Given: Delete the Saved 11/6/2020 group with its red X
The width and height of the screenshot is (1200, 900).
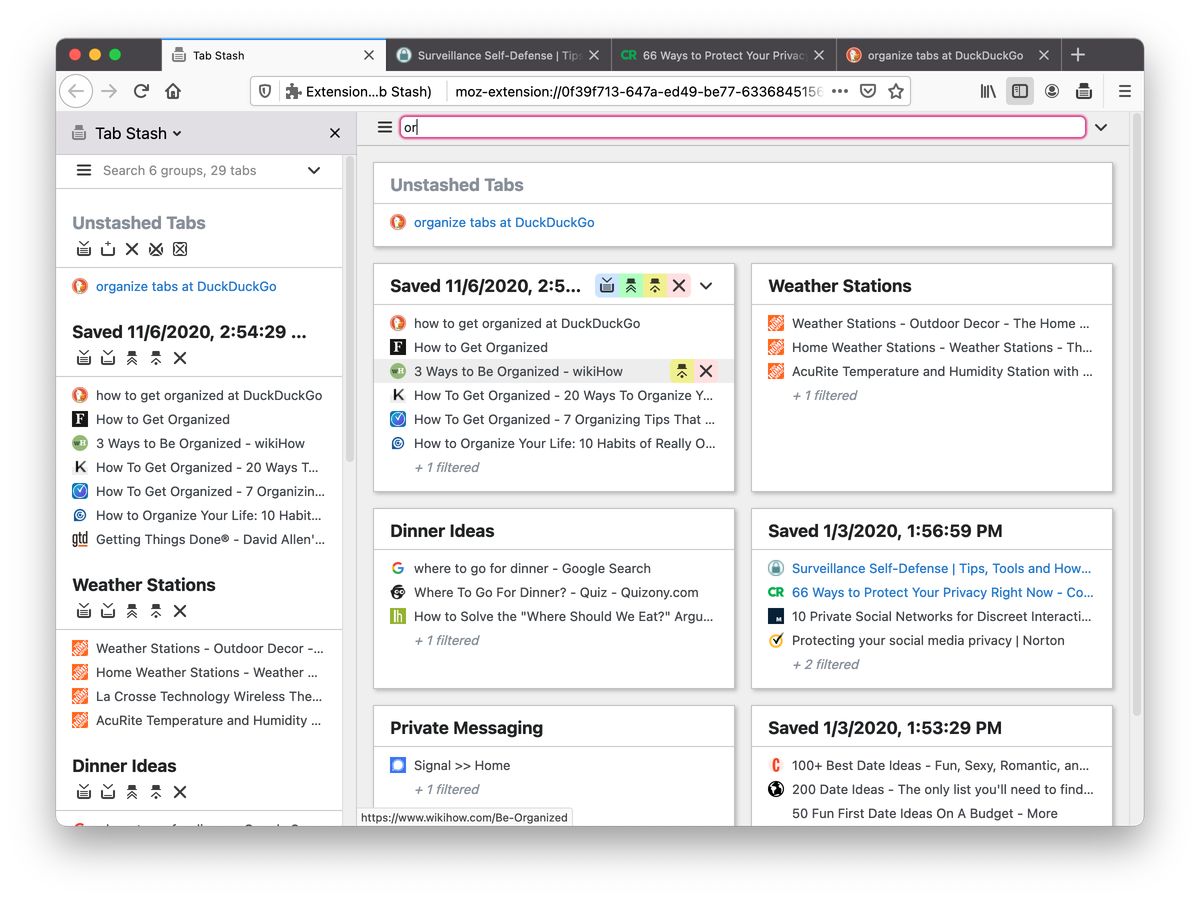Looking at the screenshot, I should [679, 285].
